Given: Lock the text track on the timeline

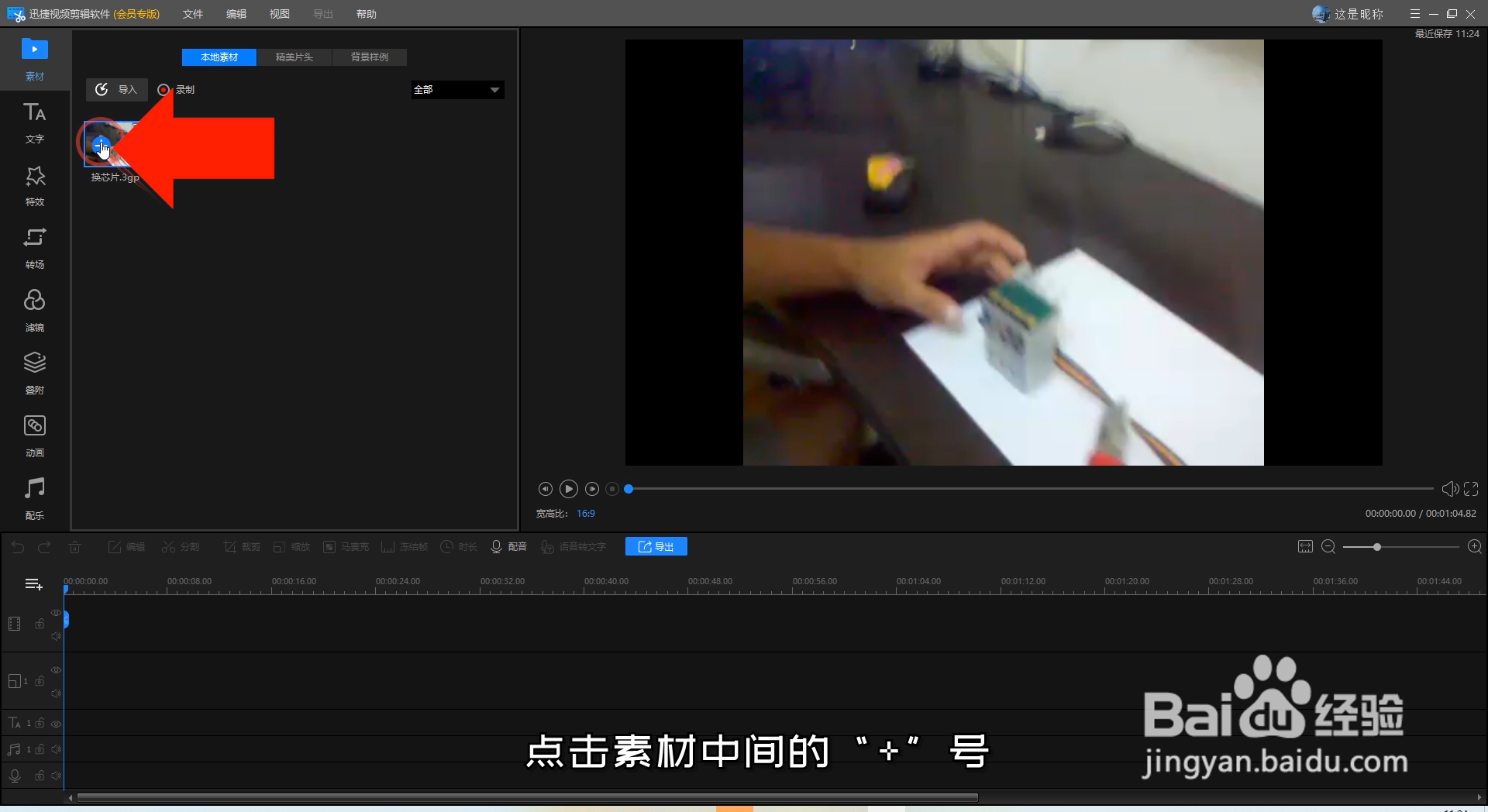Looking at the screenshot, I should click(39, 724).
